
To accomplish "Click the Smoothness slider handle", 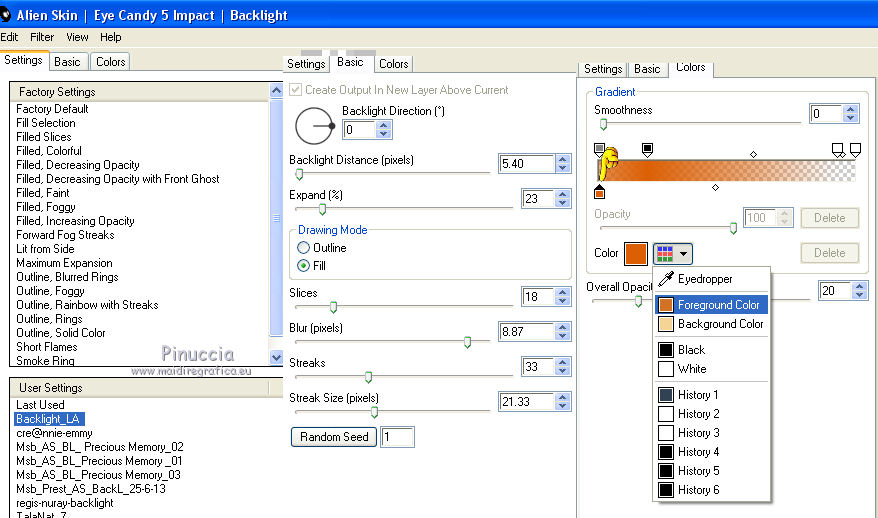I will [x=603, y=124].
